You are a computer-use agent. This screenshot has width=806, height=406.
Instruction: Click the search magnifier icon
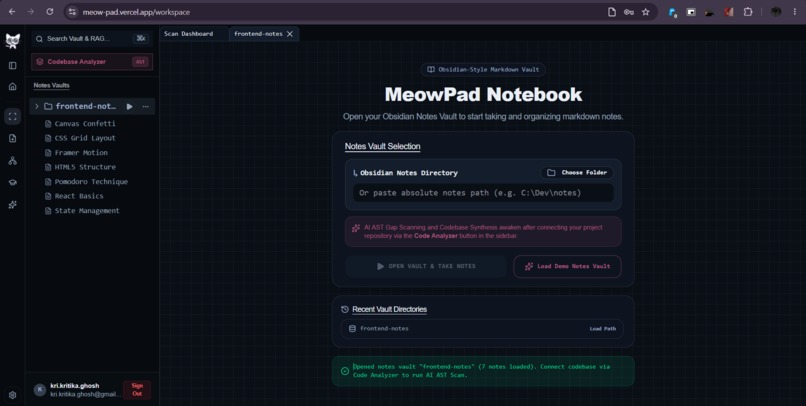tap(39, 39)
